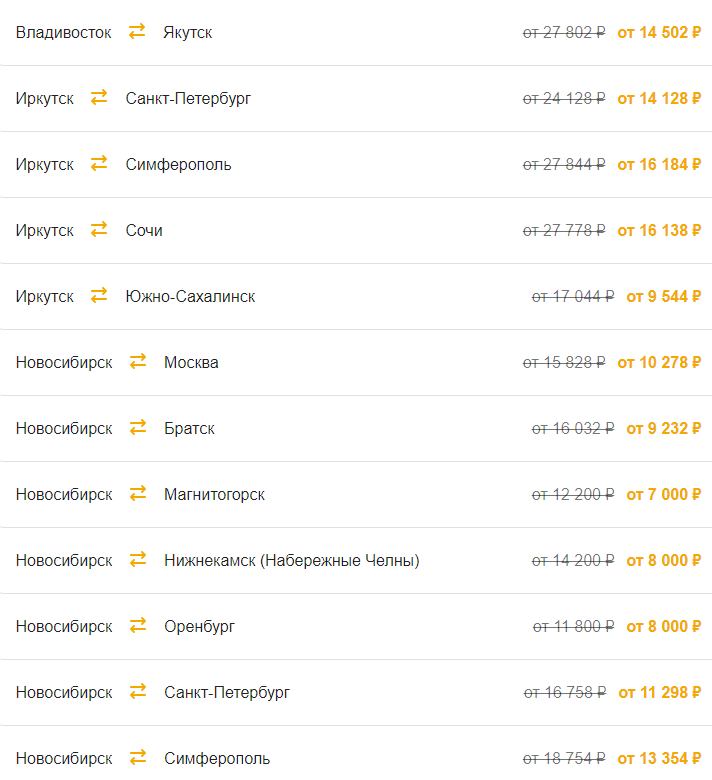This screenshot has width=712, height=780.
Task: Choose the 'от 10 278 ₽' Москва fare
Action: tap(659, 363)
